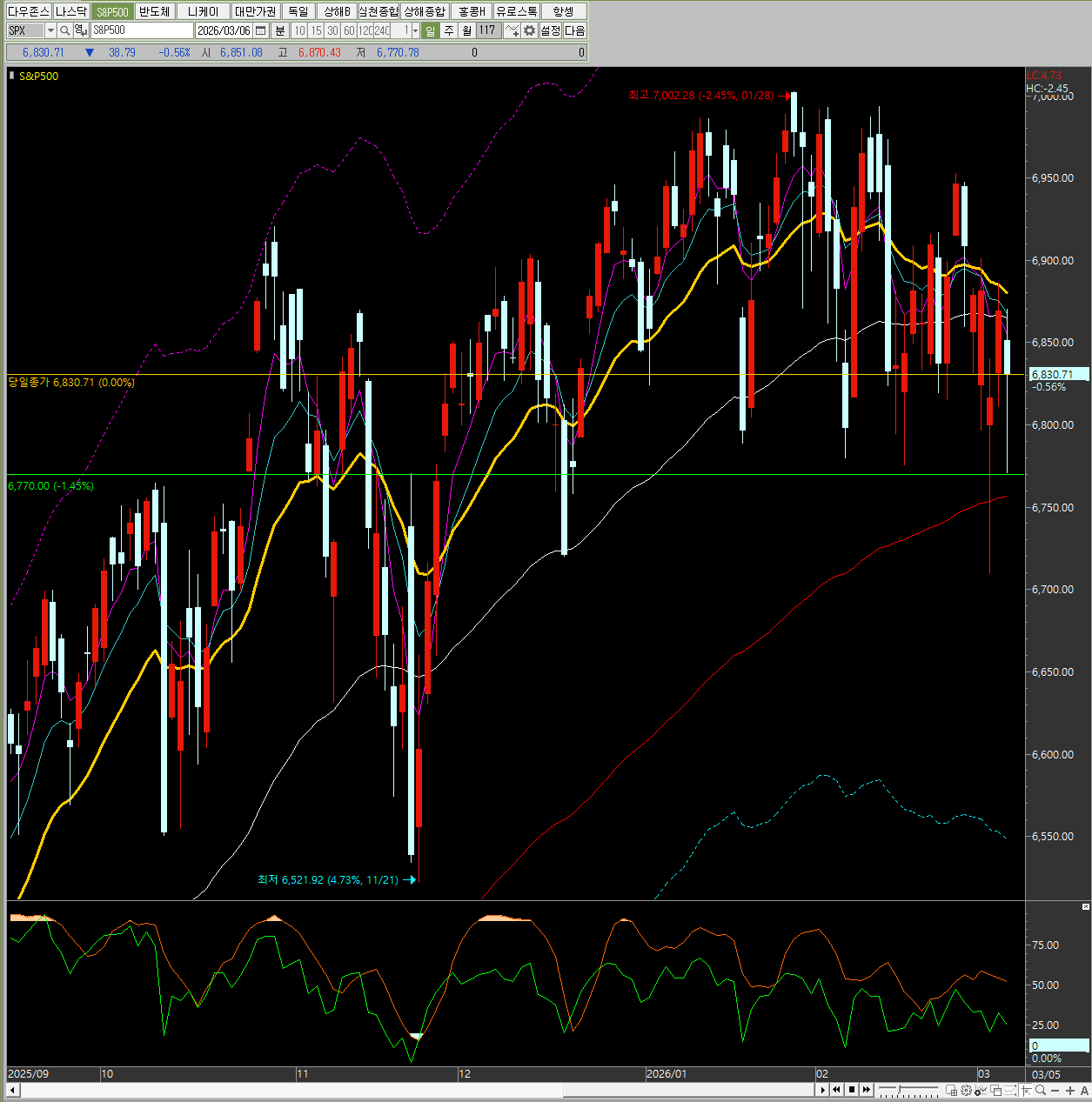Click the A text tool icon
Image resolution: width=1092 pixels, height=1102 pixels.
(x=1084, y=1091)
